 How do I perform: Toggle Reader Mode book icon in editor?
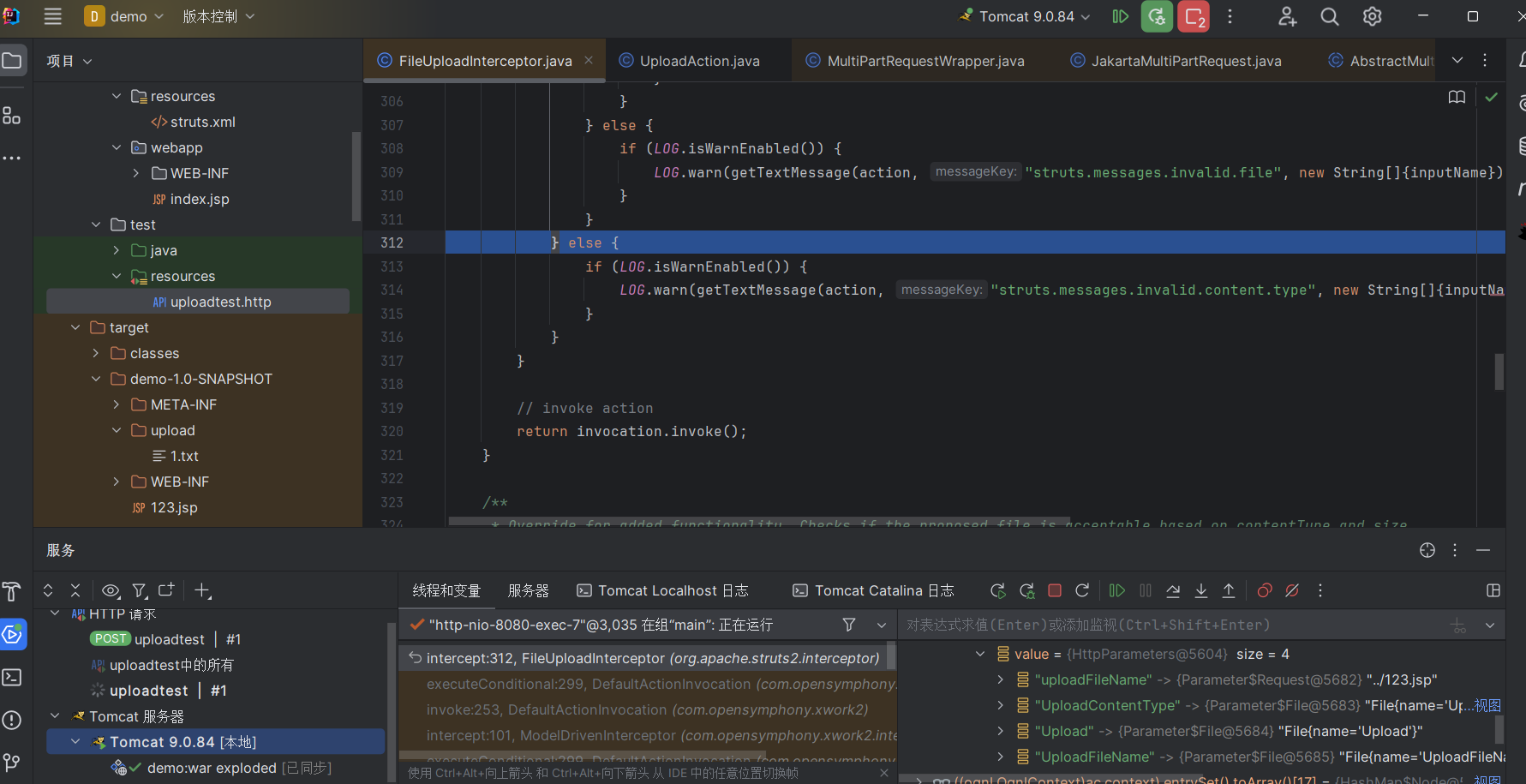point(1457,97)
